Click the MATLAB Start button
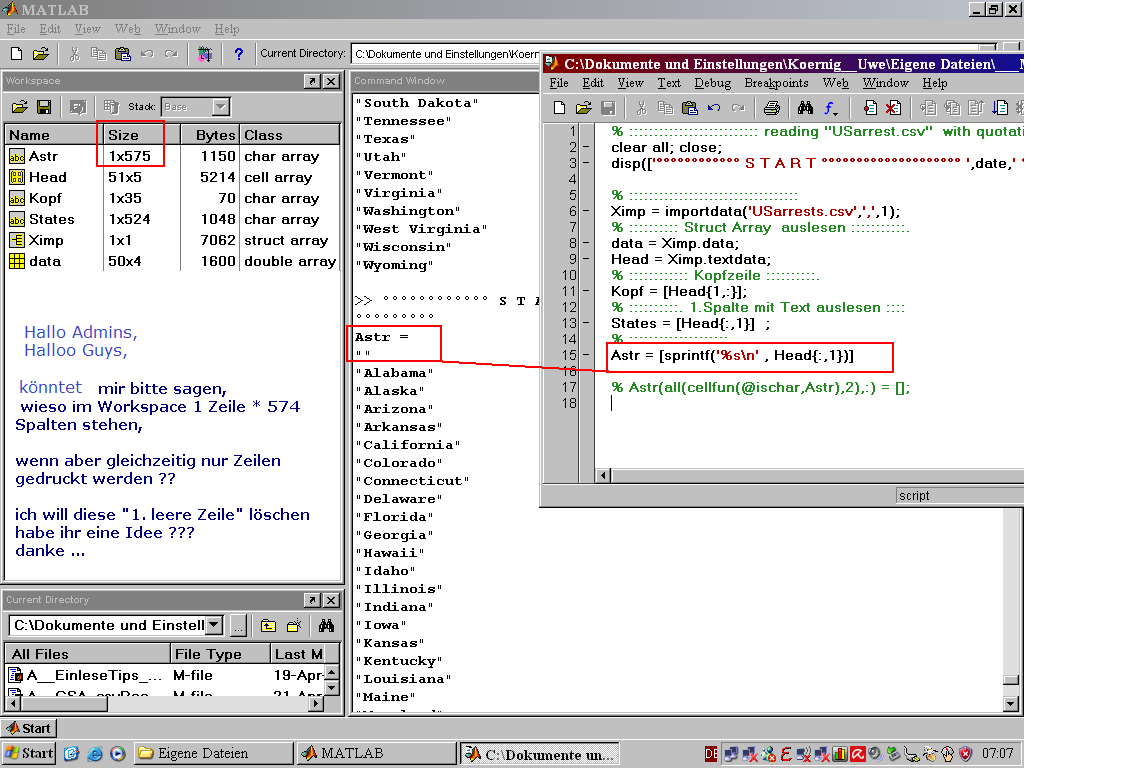 point(29,728)
